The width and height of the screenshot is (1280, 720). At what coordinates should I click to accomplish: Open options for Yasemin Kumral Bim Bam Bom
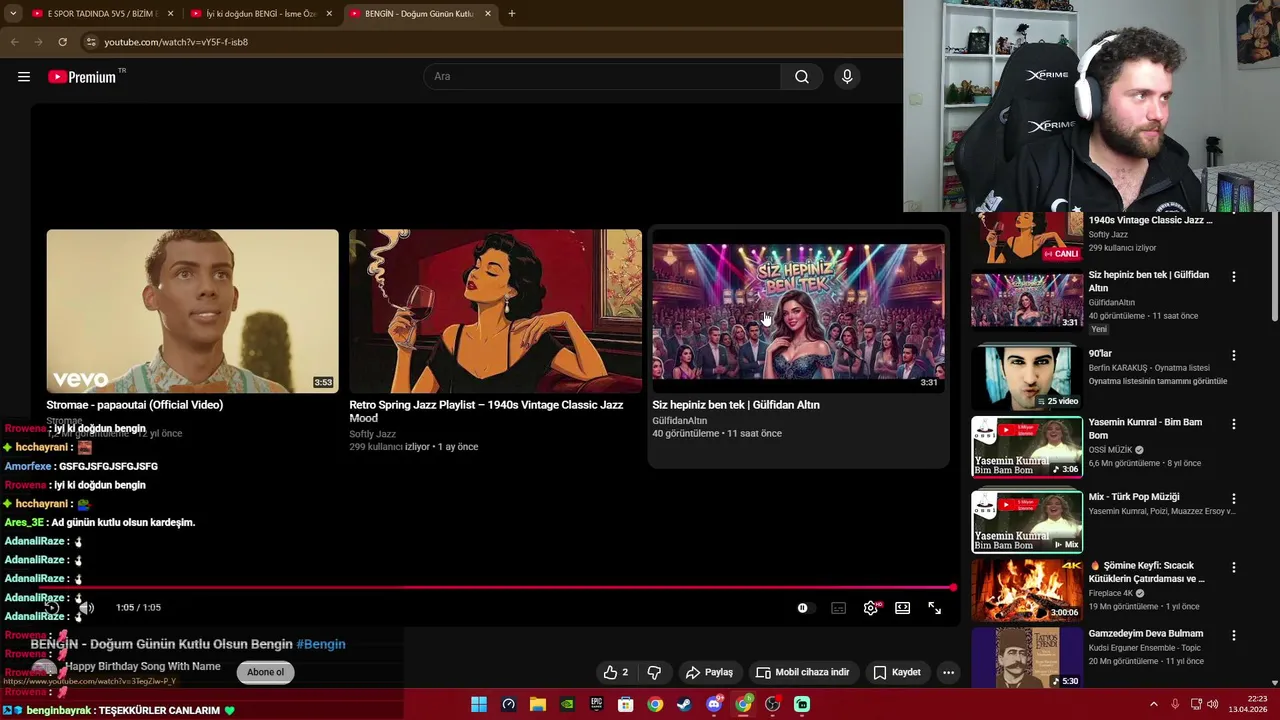click(1234, 424)
